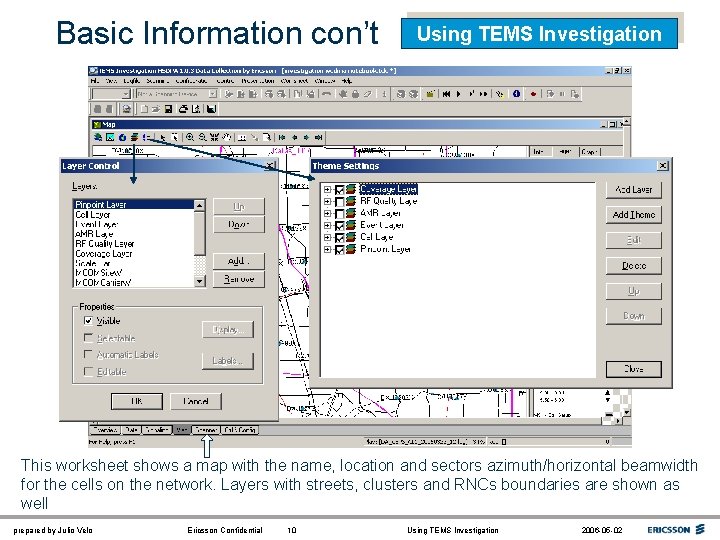Screen dimensions: 720x540
Task: Choose the arrow selection tool in the Map toolbar
Action: 163,137
